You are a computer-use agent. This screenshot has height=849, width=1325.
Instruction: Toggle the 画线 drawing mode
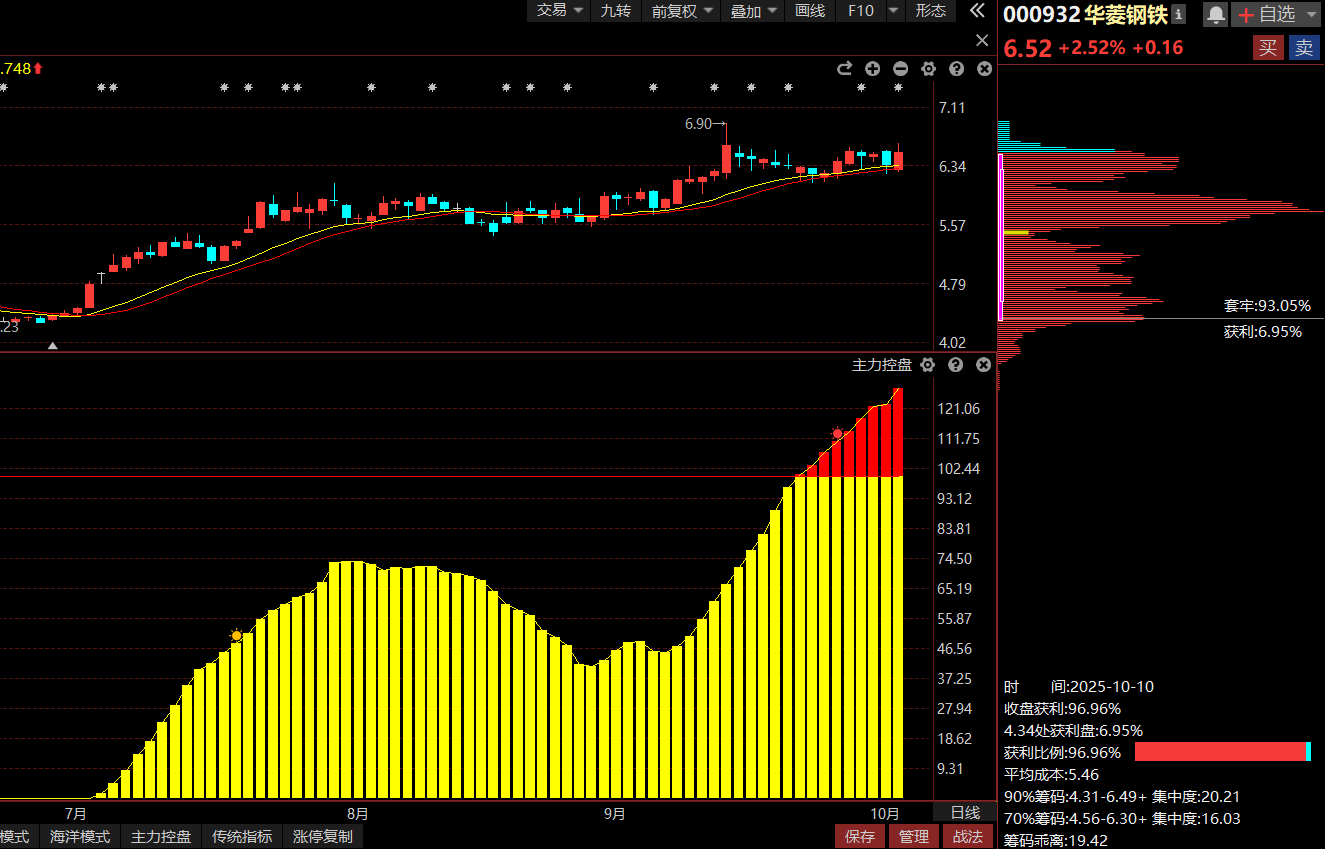(809, 11)
